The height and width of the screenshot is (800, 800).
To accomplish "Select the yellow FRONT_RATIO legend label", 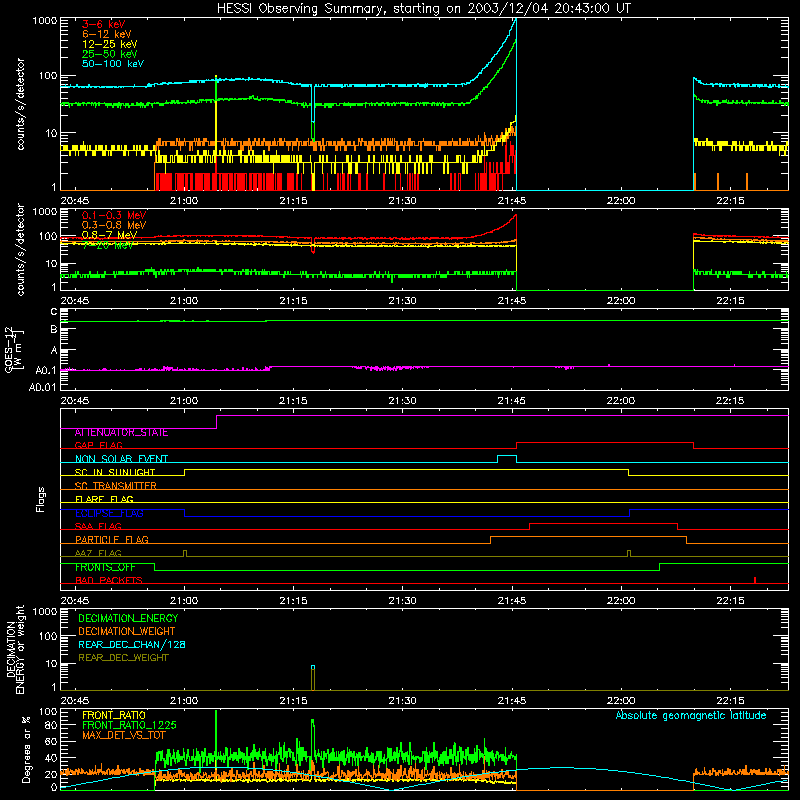I will [114, 715].
